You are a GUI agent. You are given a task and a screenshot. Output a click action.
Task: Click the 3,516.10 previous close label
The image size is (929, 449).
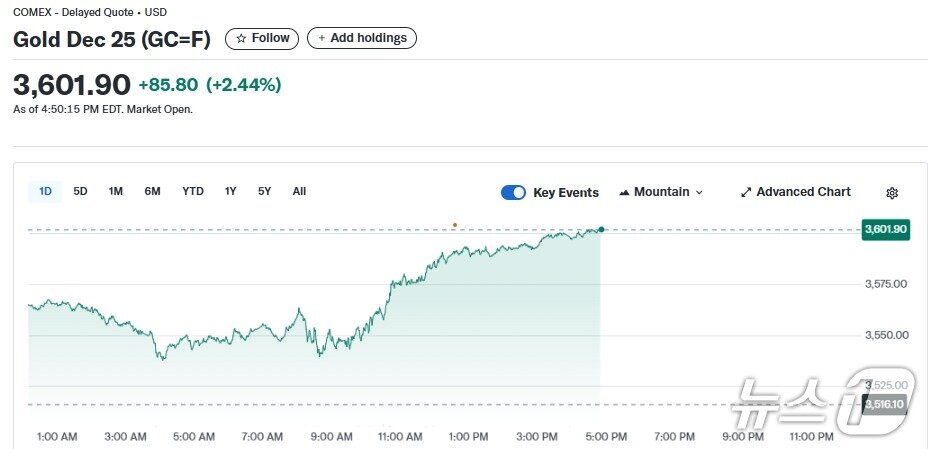(x=885, y=404)
